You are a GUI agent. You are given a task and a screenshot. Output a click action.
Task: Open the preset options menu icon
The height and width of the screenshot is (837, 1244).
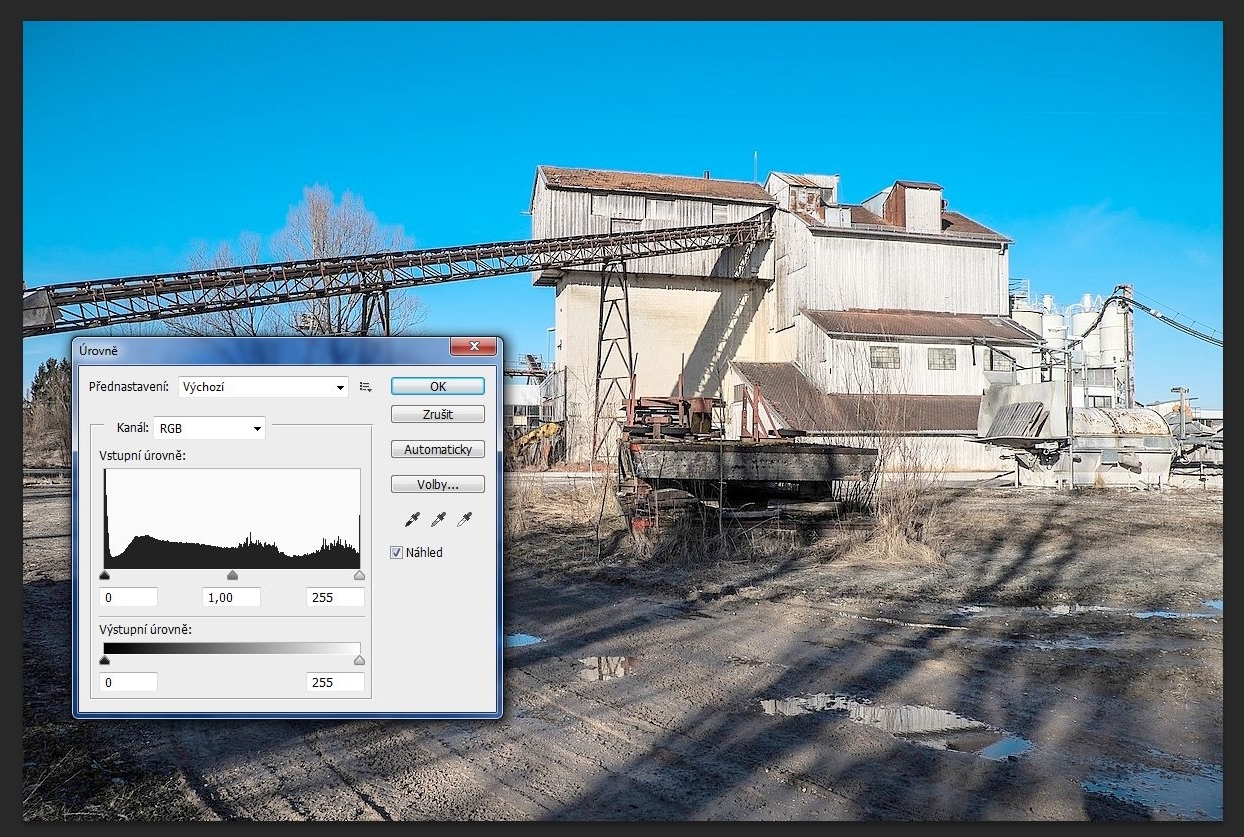[x=366, y=387]
